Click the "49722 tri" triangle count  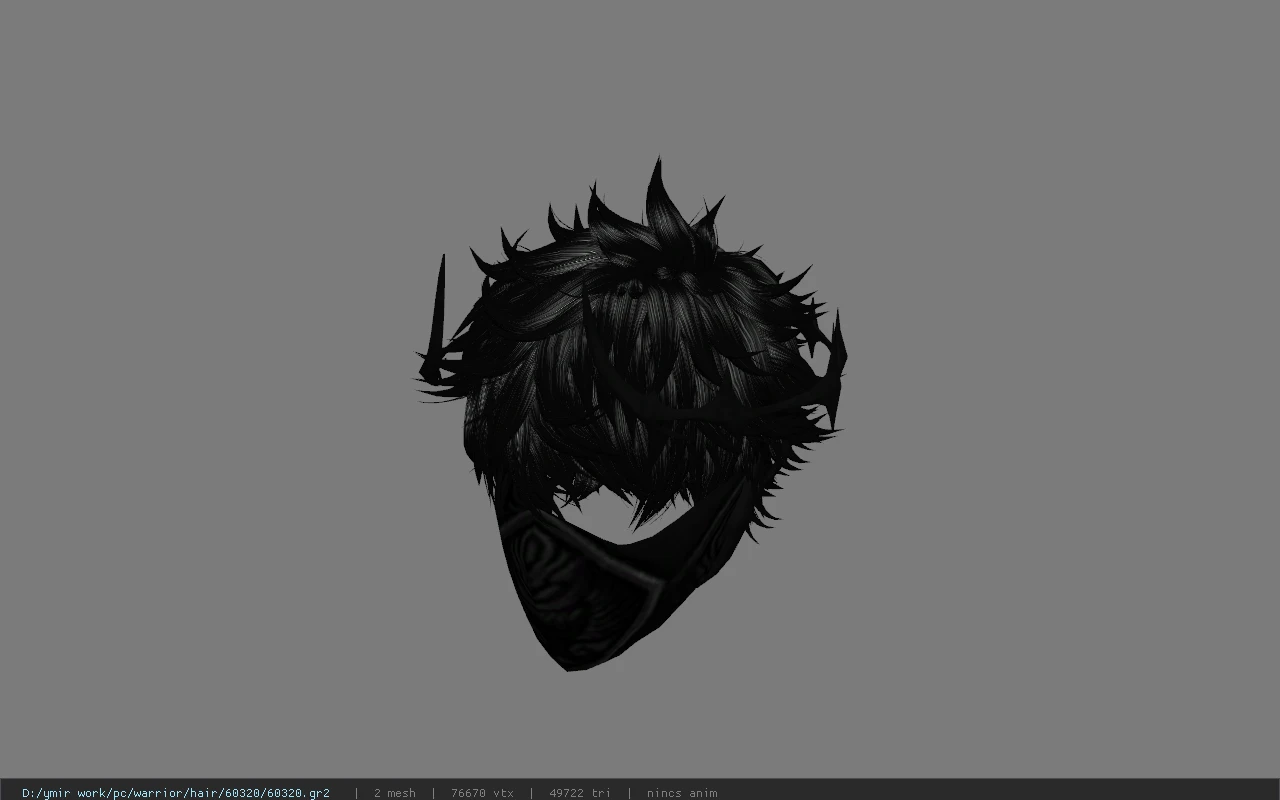(x=580, y=793)
